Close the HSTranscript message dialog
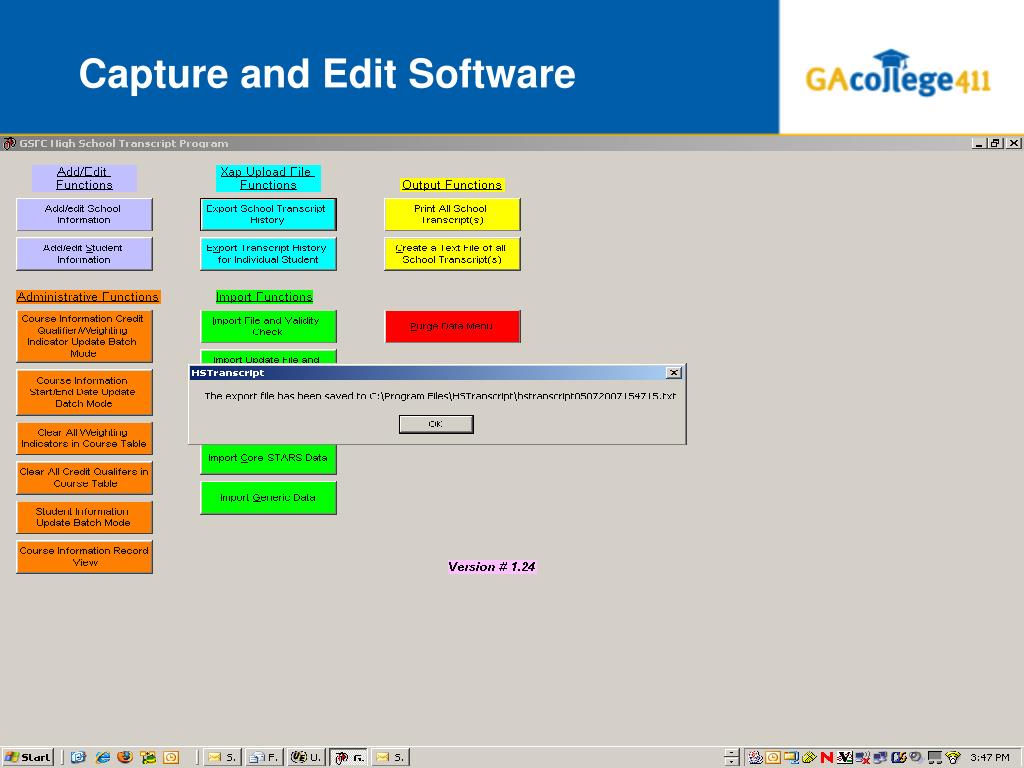The width and height of the screenshot is (1024, 768). pyautogui.click(x=673, y=372)
